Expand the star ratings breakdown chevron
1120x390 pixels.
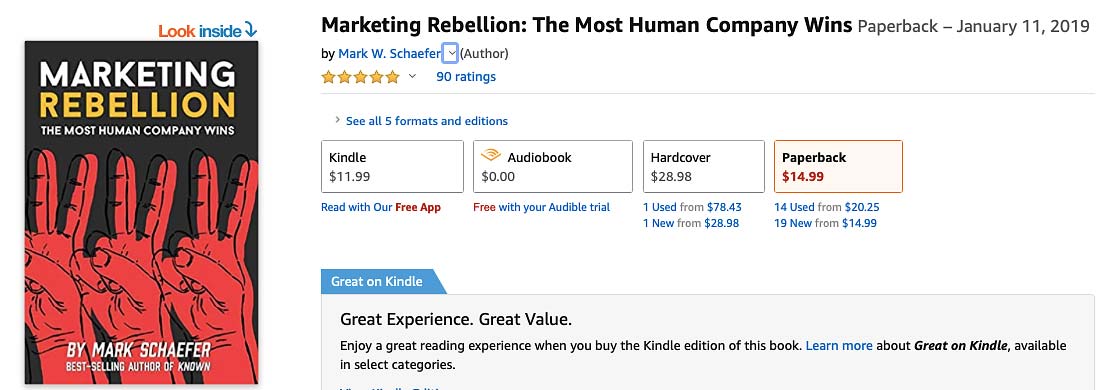[412, 76]
